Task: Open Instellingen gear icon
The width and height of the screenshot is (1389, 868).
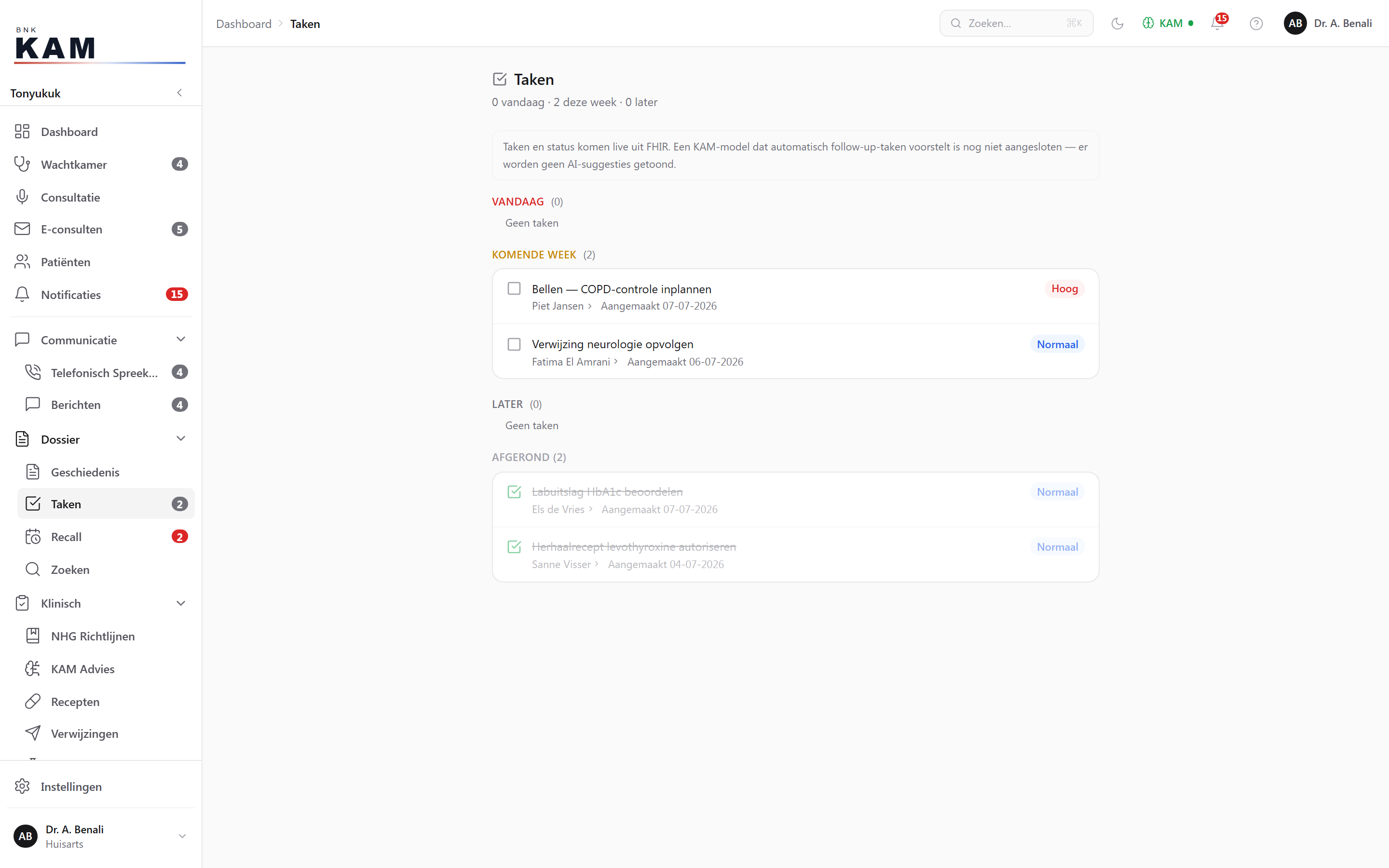Action: 22,787
